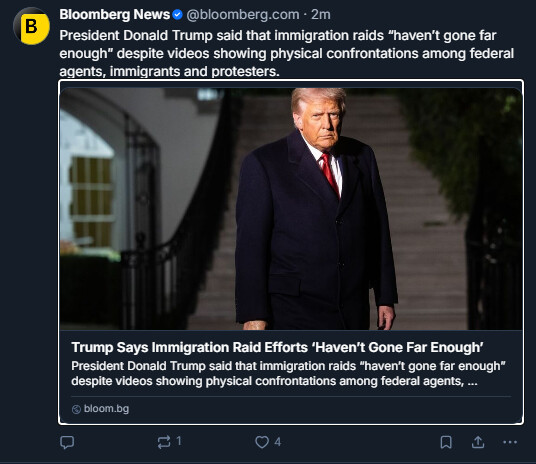This screenshot has width=536, height=464.
Task: Bookmark this Bloomberg post
Action: (446, 442)
